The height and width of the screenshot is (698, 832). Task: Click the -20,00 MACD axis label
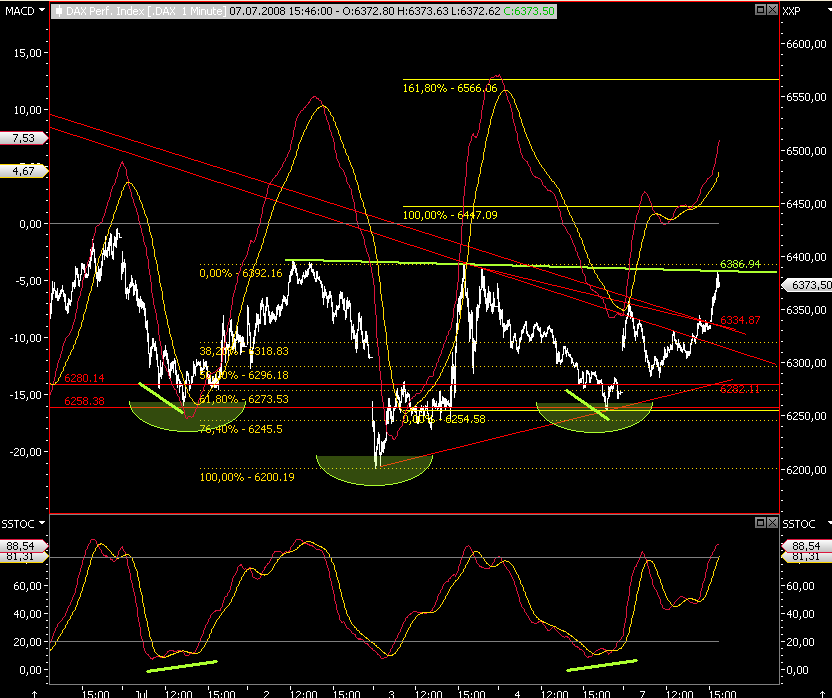coord(25,452)
